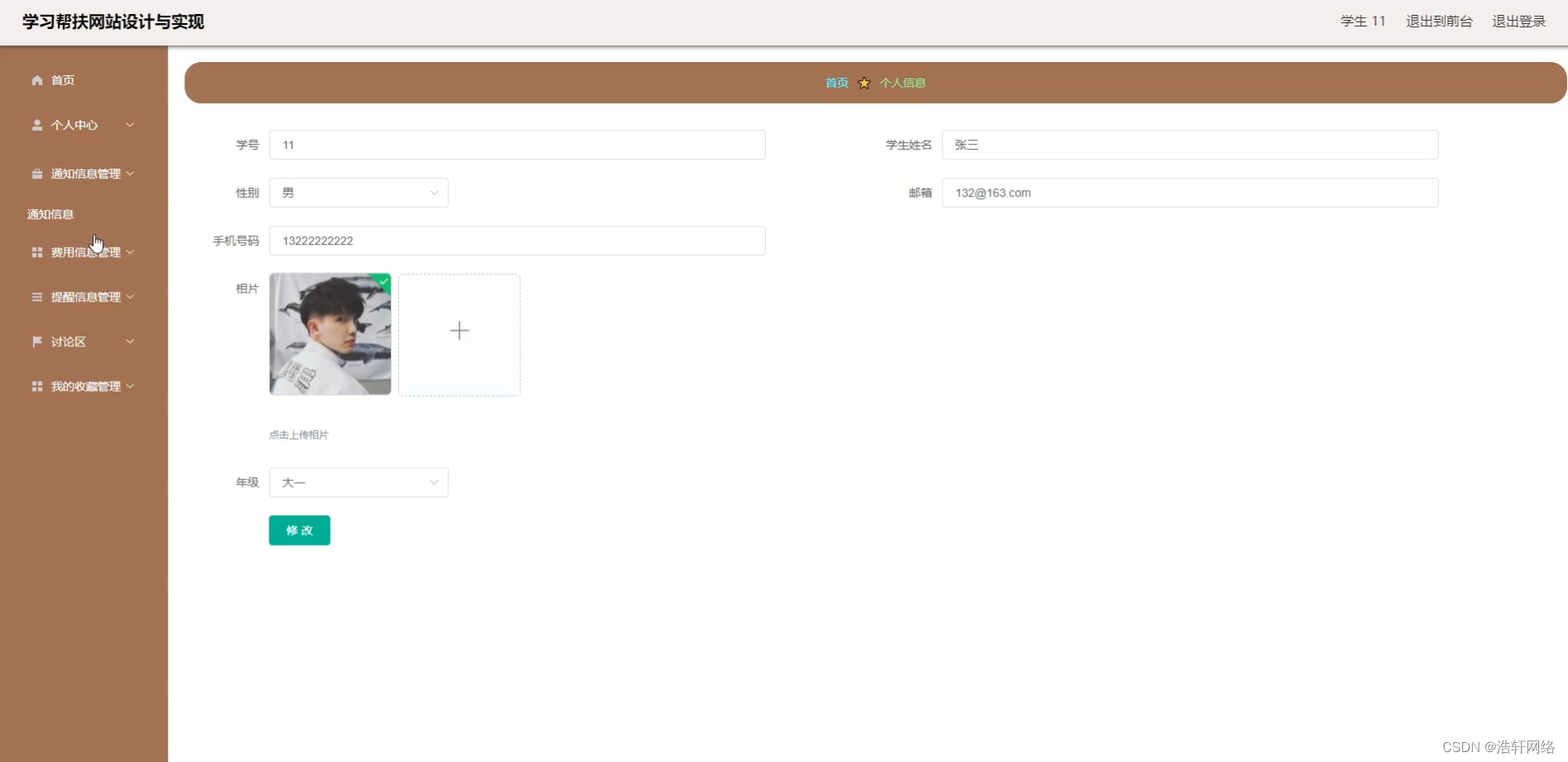Click the 我的收藏管理 grid icon
Image resolution: width=1568 pixels, height=762 pixels.
(x=36, y=386)
